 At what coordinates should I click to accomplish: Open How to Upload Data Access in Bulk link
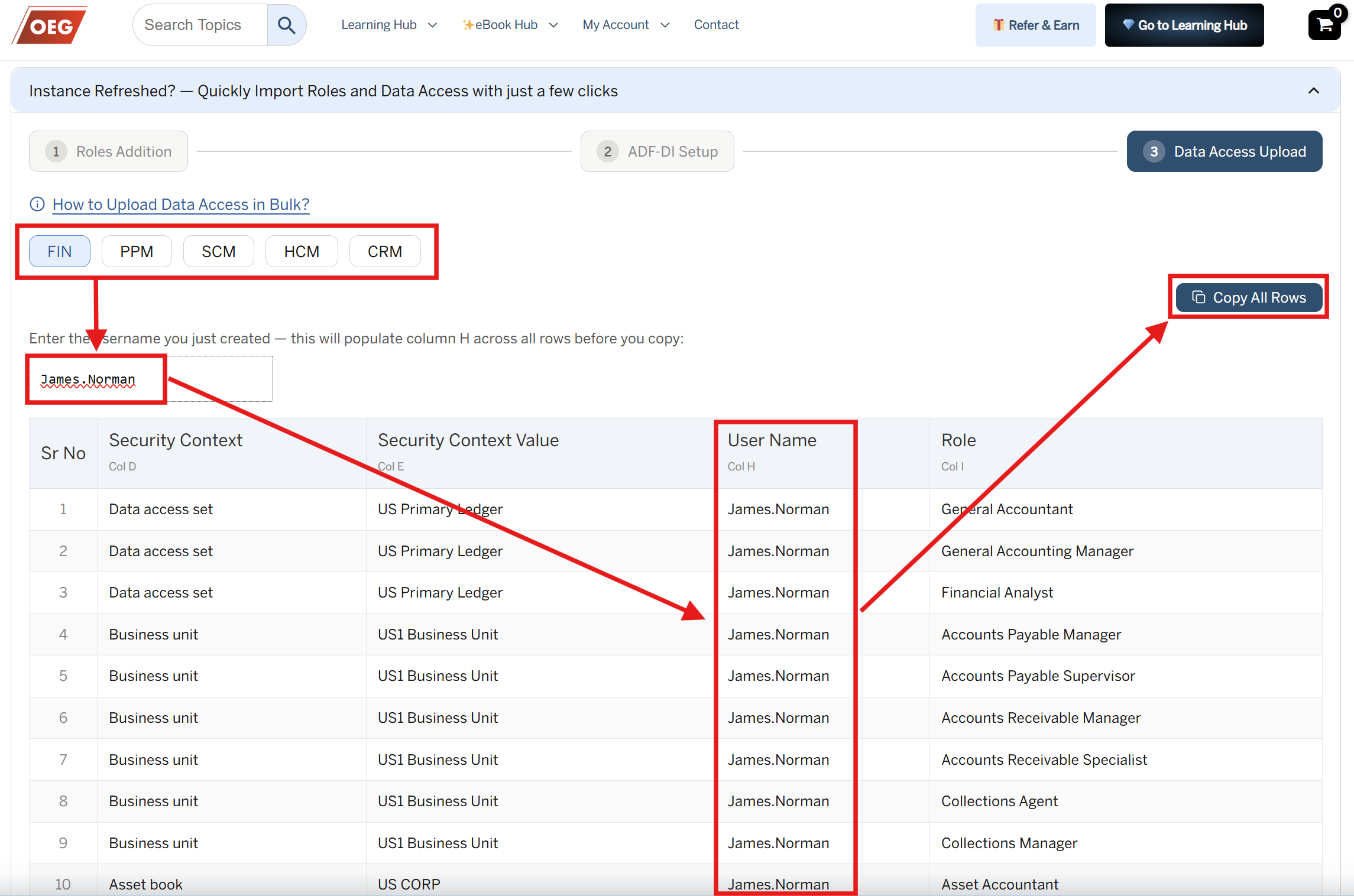pyautogui.click(x=181, y=204)
